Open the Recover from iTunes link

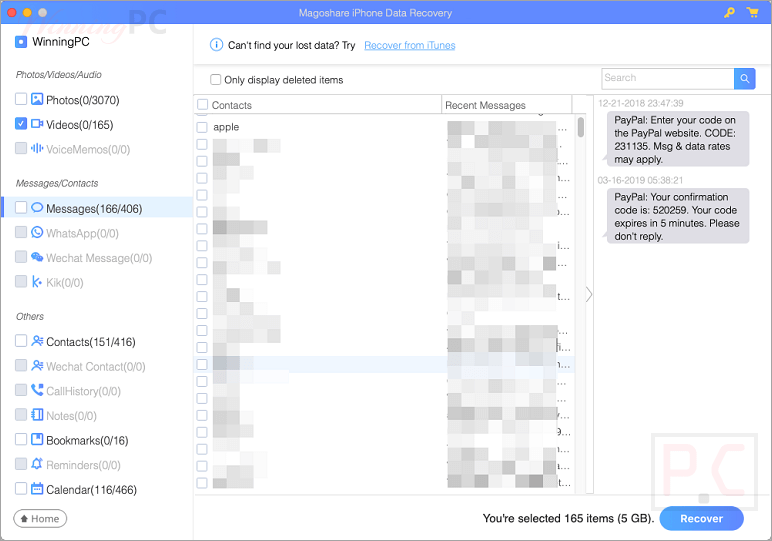[410, 45]
